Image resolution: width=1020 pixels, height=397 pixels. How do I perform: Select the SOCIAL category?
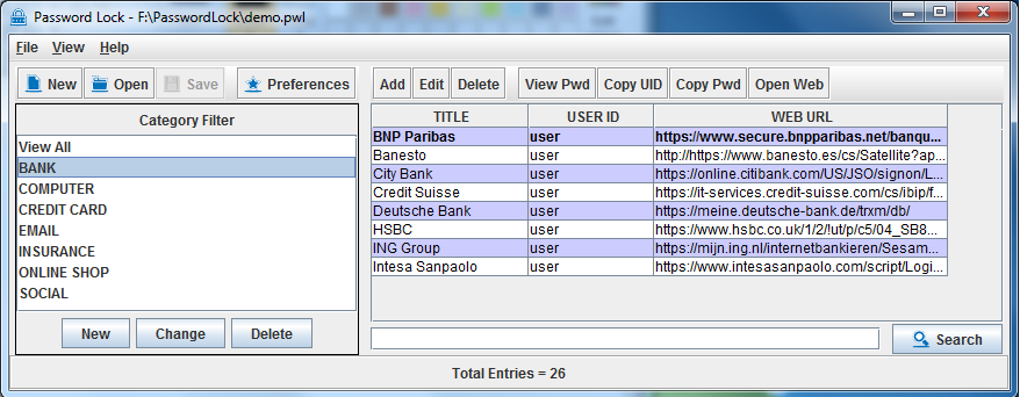186,293
